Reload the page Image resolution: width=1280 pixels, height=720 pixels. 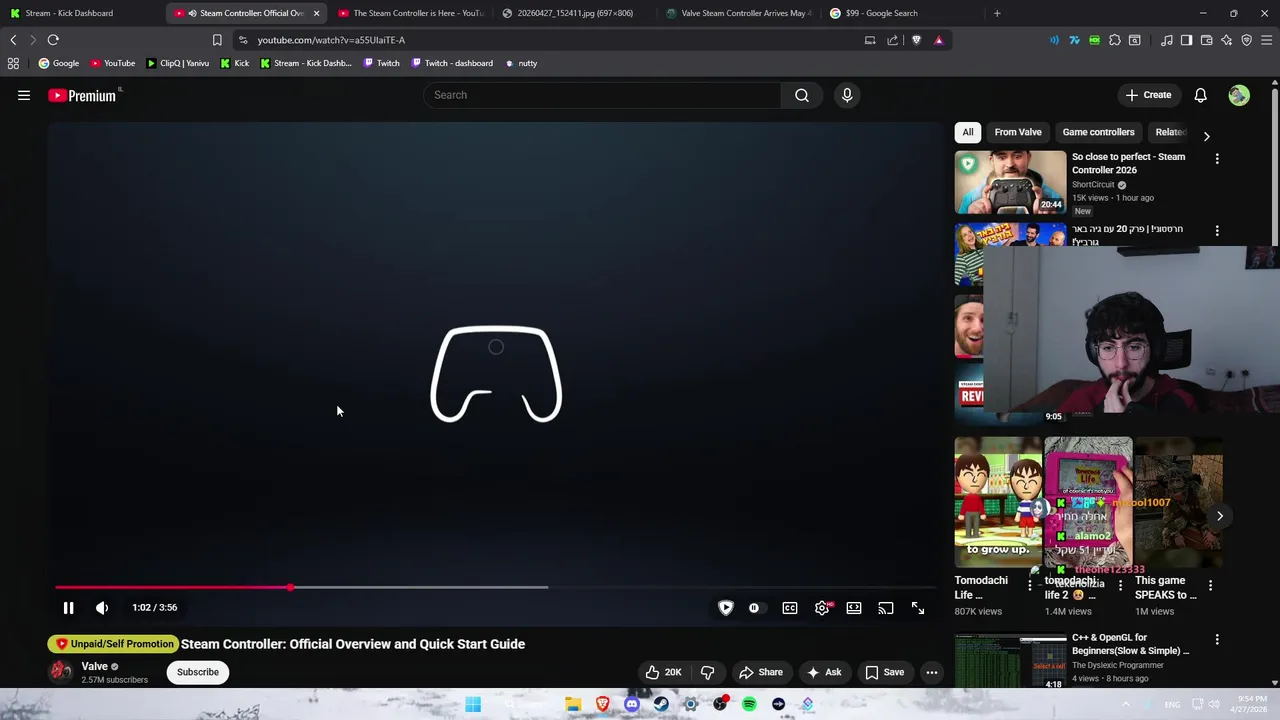53,40
